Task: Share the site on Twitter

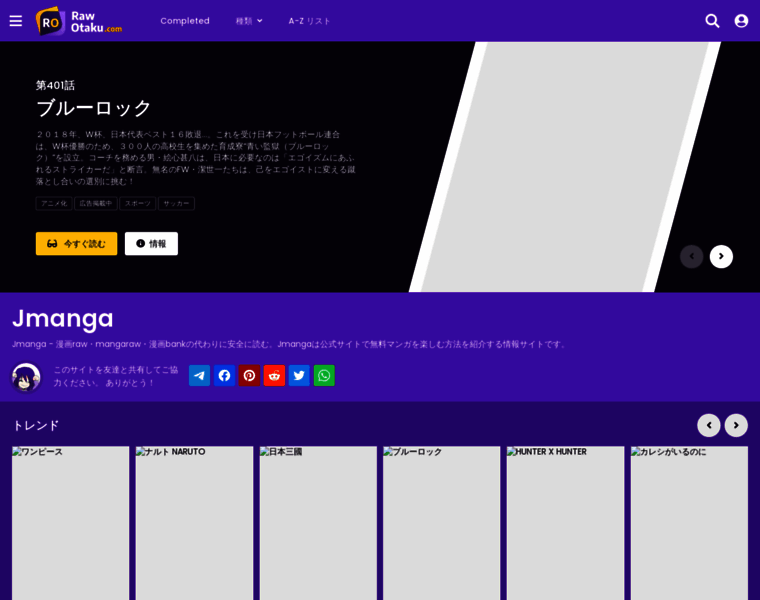Action: click(x=299, y=376)
